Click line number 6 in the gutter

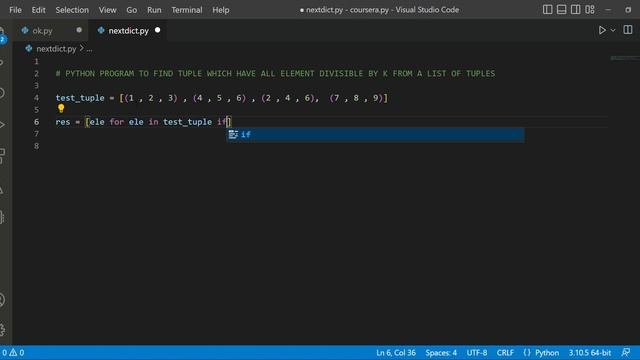[36, 122]
